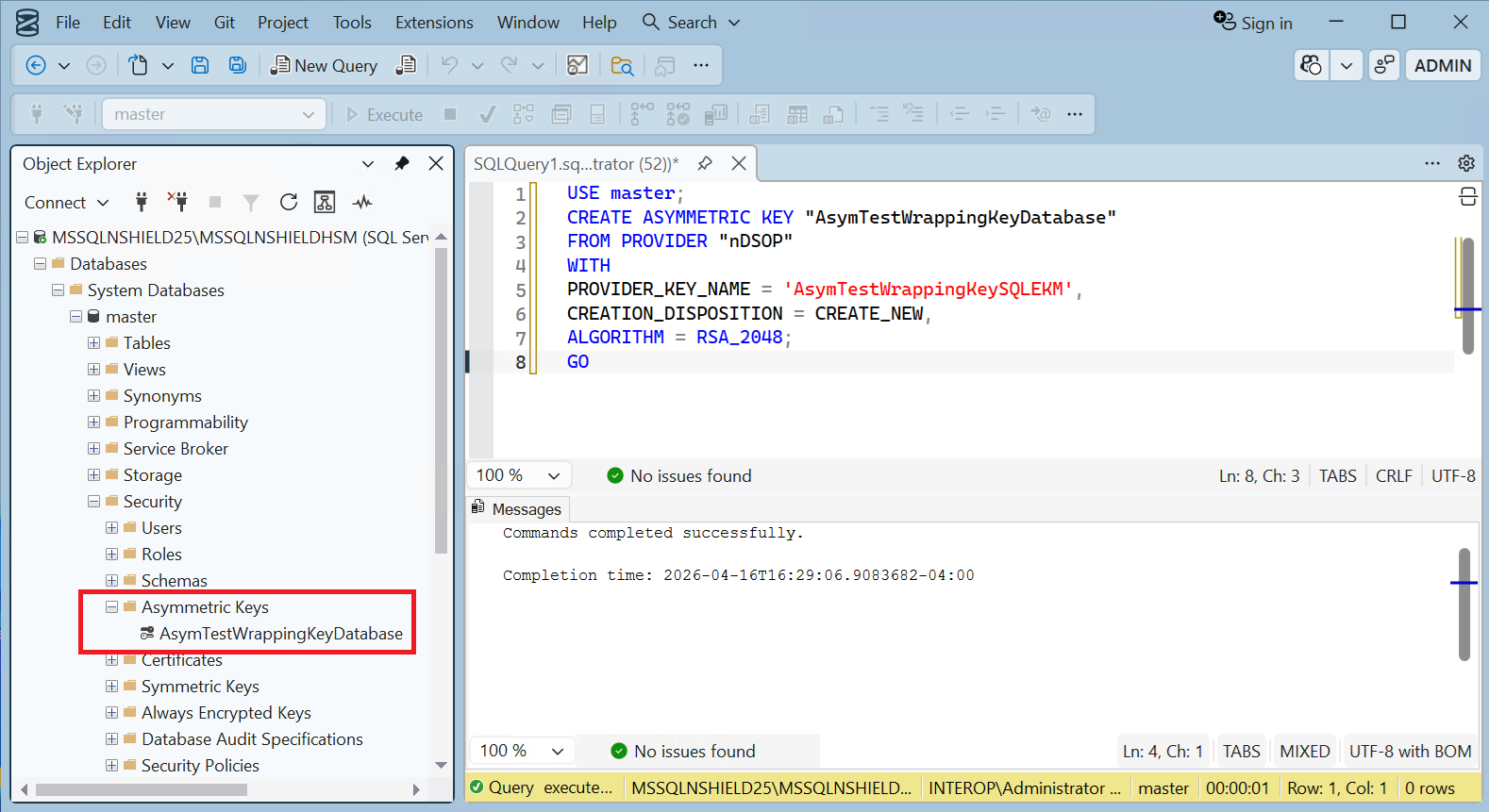Collapse the Databases tree node
Screen dimensions: 1489x812
click(x=41, y=264)
